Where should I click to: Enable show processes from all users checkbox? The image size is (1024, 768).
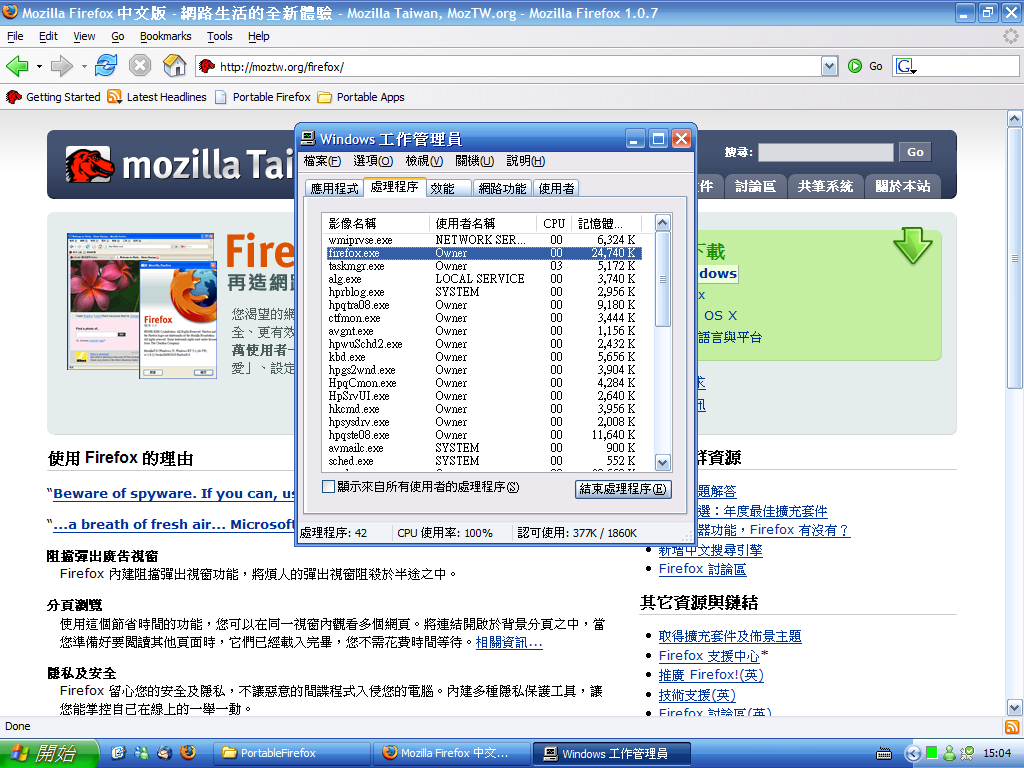coord(328,487)
